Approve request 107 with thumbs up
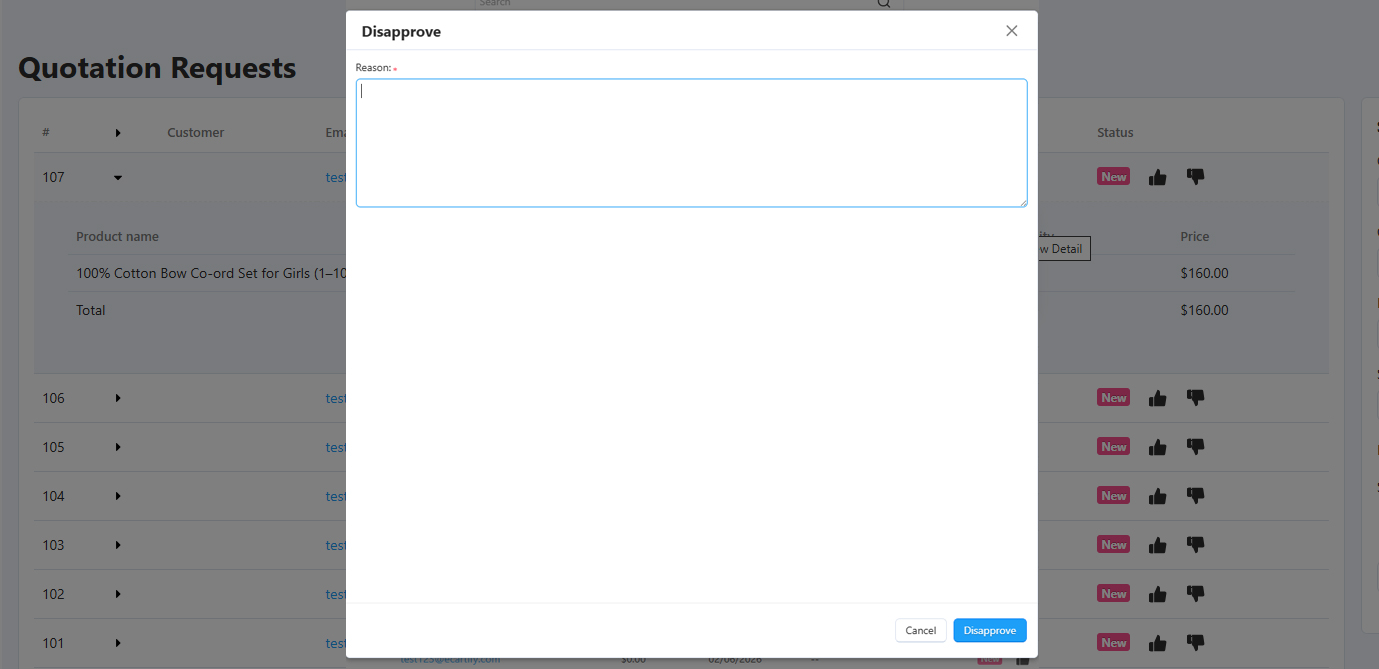The image size is (1379, 669). 1157,177
